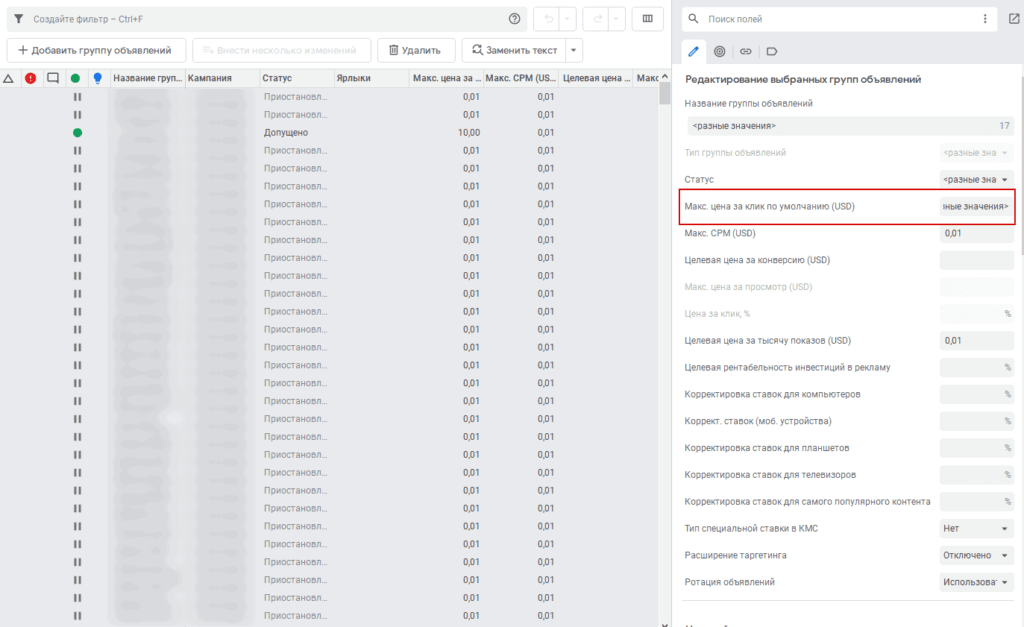Click the Создайте фильтр input field
Image resolution: width=1024 pixels, height=627 pixels.
(x=264, y=19)
